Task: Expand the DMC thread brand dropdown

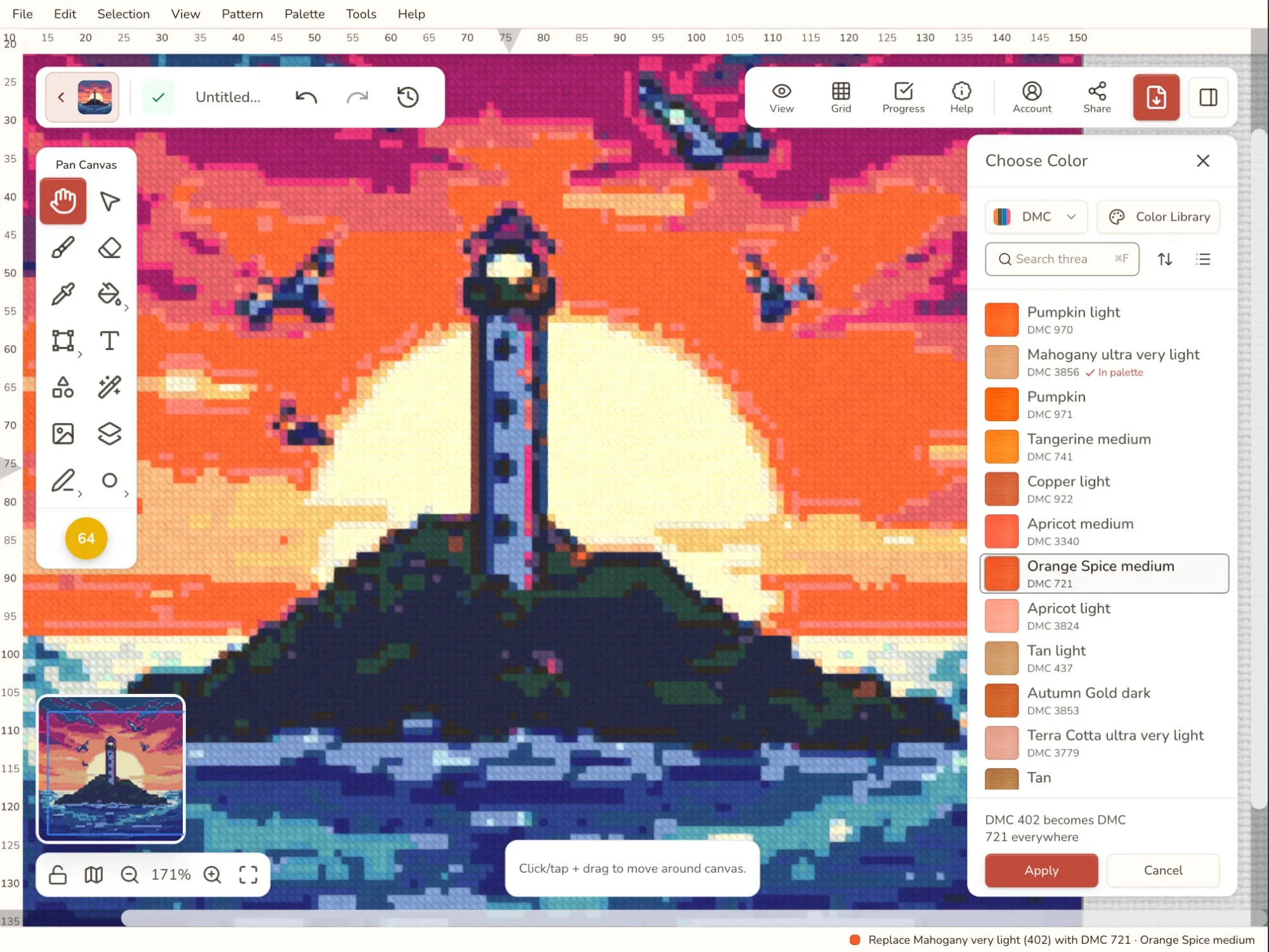Action: click(1036, 217)
